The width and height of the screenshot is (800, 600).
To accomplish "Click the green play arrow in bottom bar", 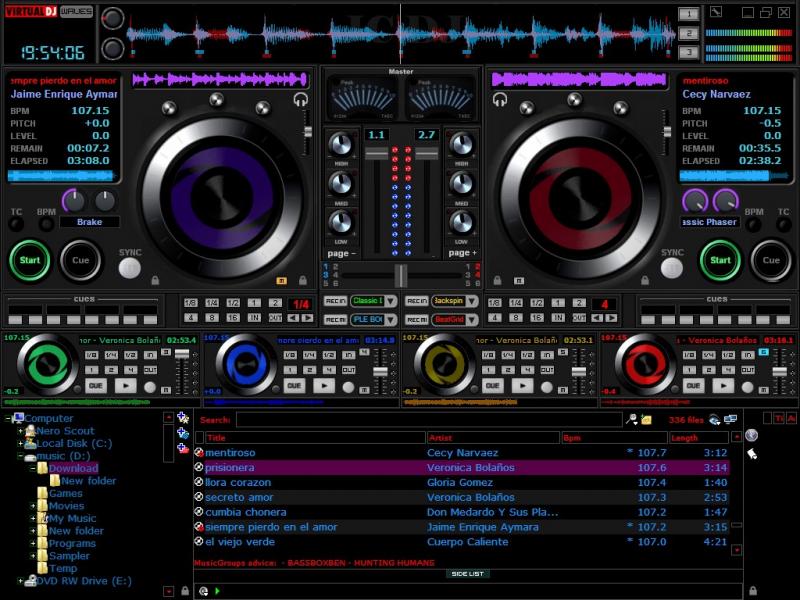I will (x=217, y=591).
